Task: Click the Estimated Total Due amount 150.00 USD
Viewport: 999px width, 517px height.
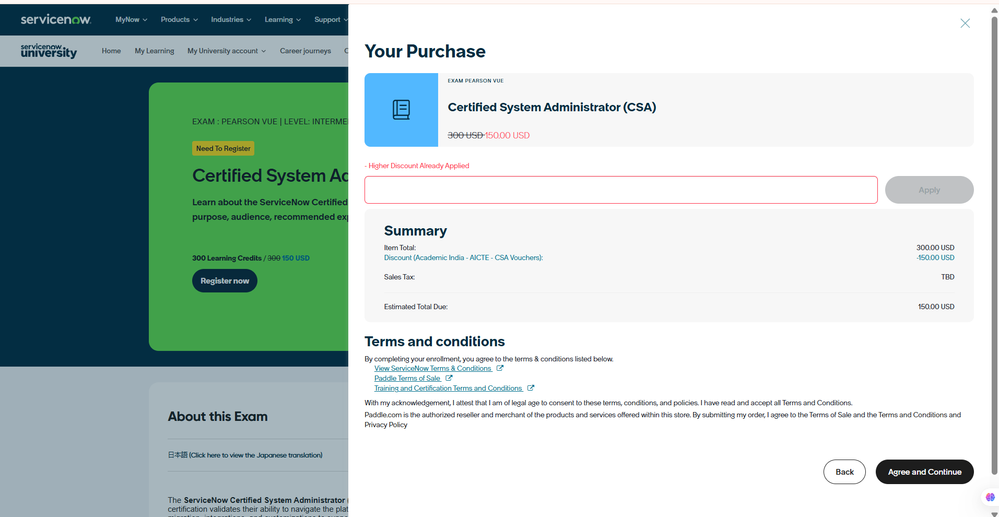Action: pyautogui.click(x=936, y=307)
